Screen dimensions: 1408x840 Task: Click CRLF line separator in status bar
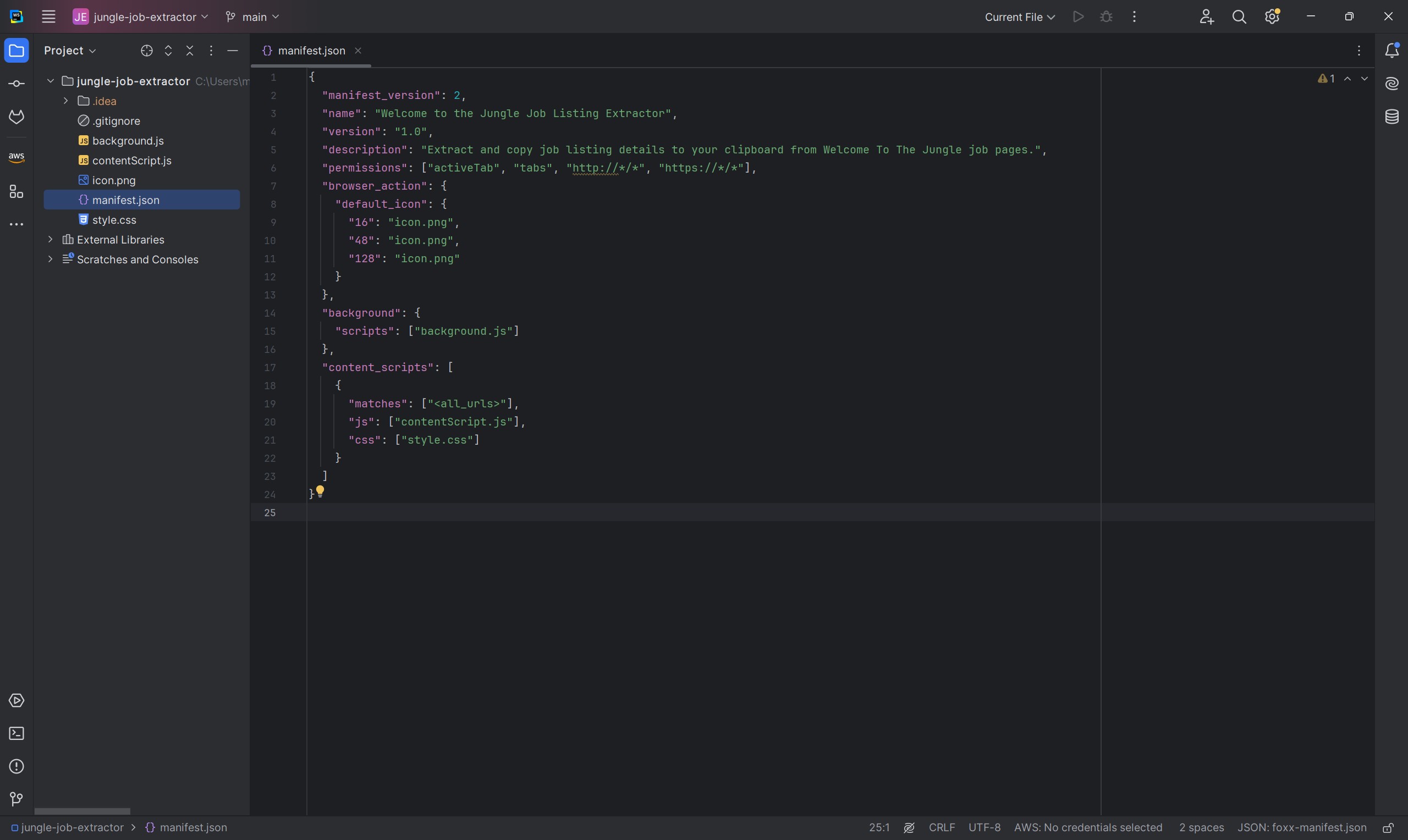(942, 827)
